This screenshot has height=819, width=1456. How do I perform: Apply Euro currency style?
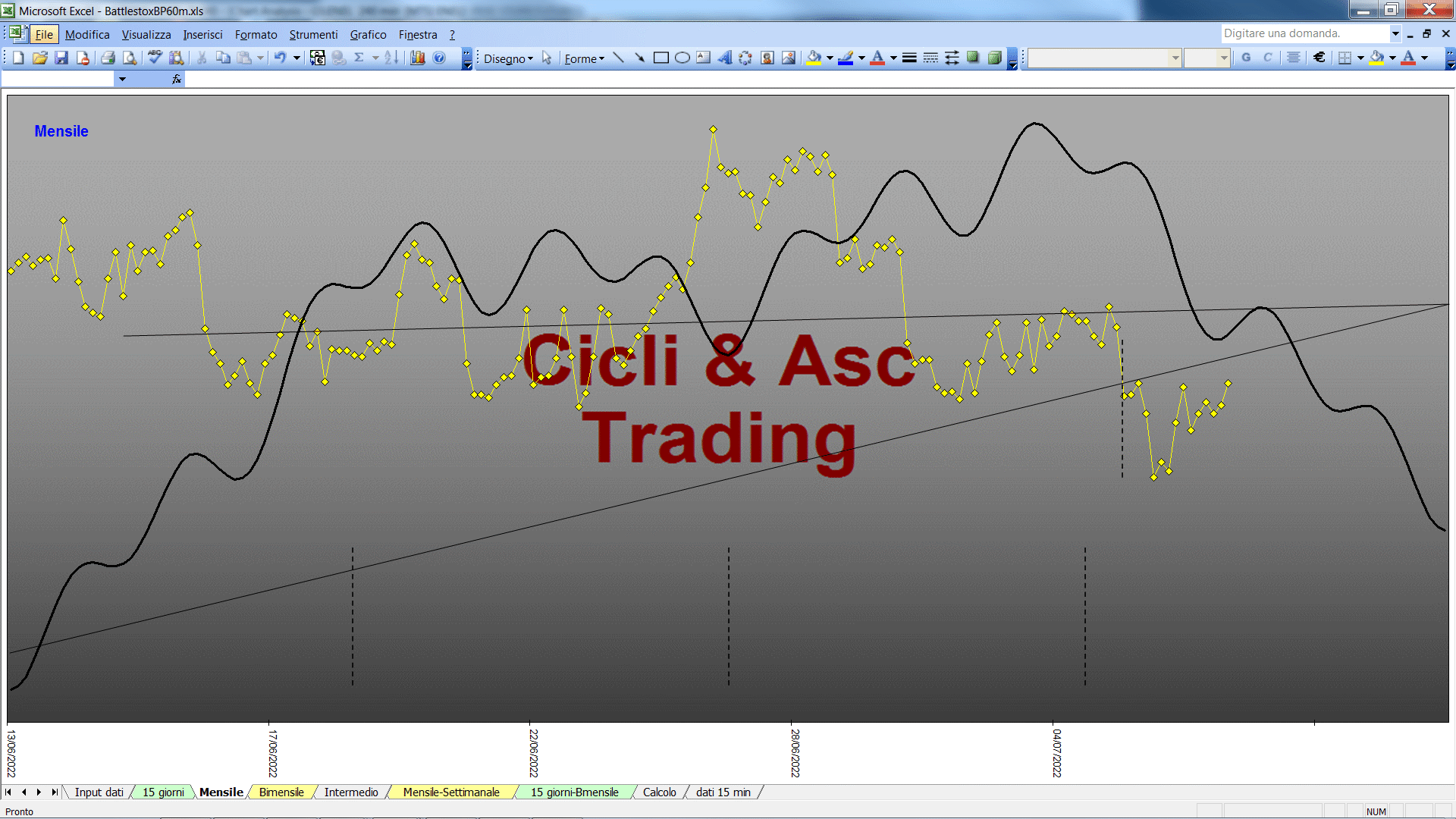point(1319,58)
